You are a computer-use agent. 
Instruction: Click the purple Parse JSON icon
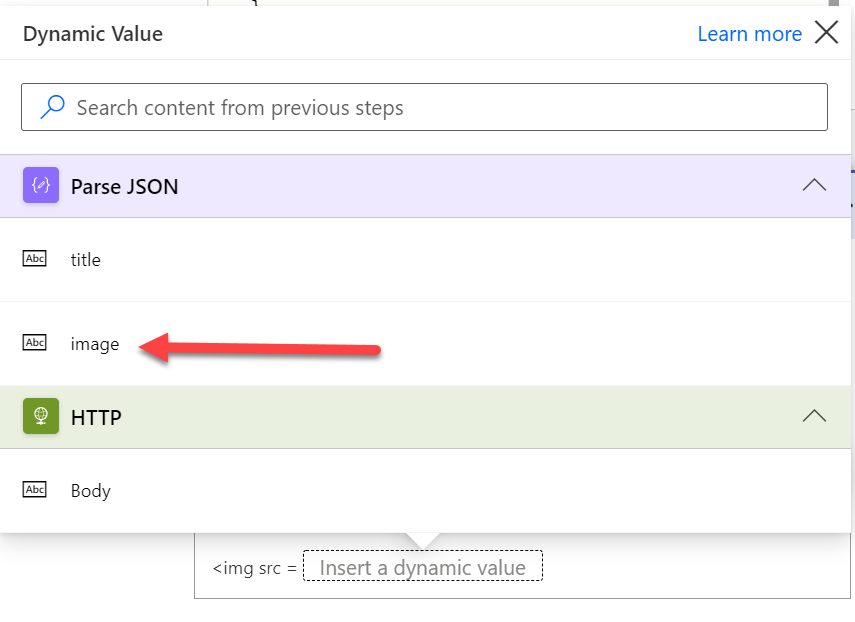(41, 185)
